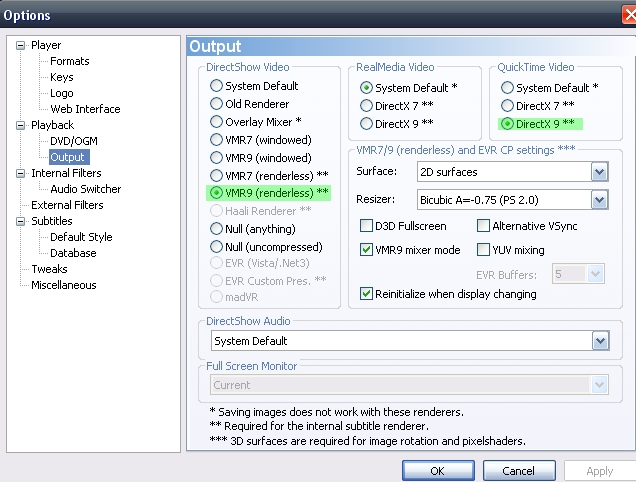This screenshot has height=482, width=636.
Task: Open the Surface dropdown list
Action: (x=599, y=172)
